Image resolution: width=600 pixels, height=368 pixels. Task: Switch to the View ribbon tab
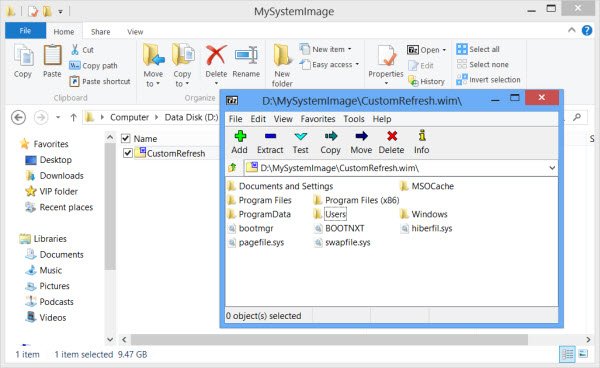(x=135, y=32)
